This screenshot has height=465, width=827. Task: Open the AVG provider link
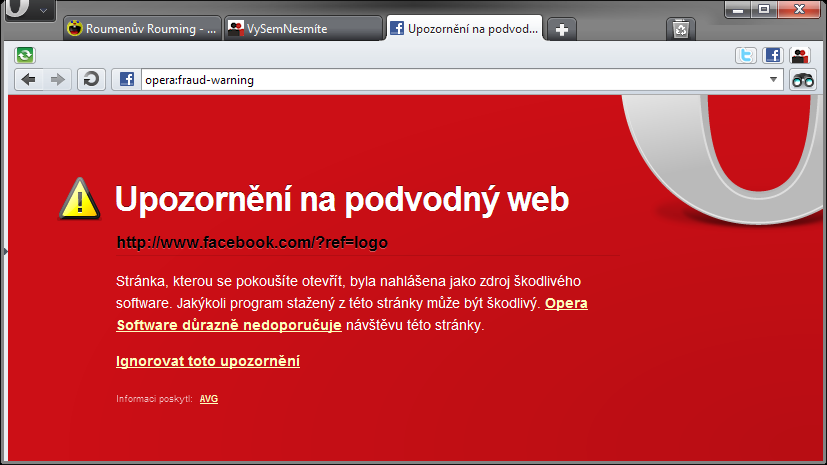(x=209, y=399)
